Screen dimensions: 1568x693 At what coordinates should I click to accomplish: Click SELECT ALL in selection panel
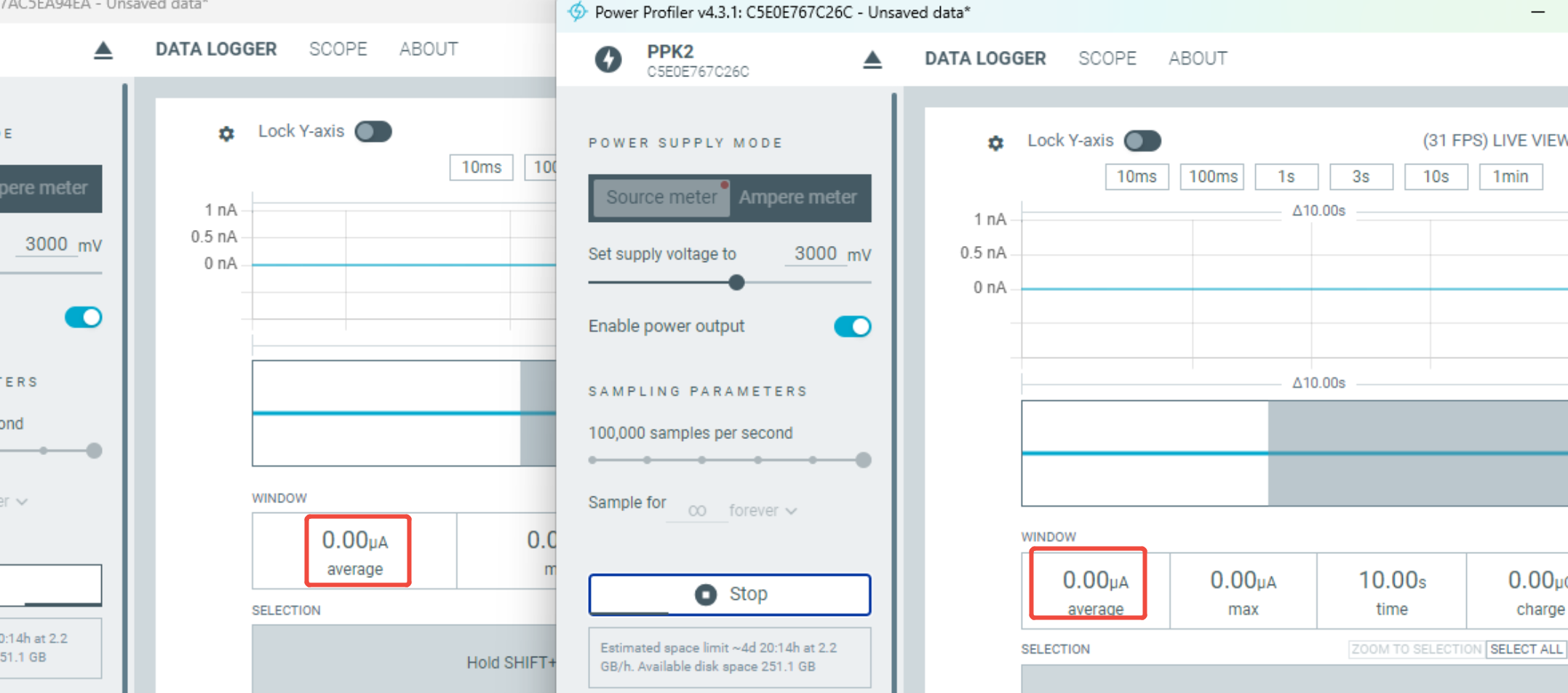pyautogui.click(x=1526, y=649)
